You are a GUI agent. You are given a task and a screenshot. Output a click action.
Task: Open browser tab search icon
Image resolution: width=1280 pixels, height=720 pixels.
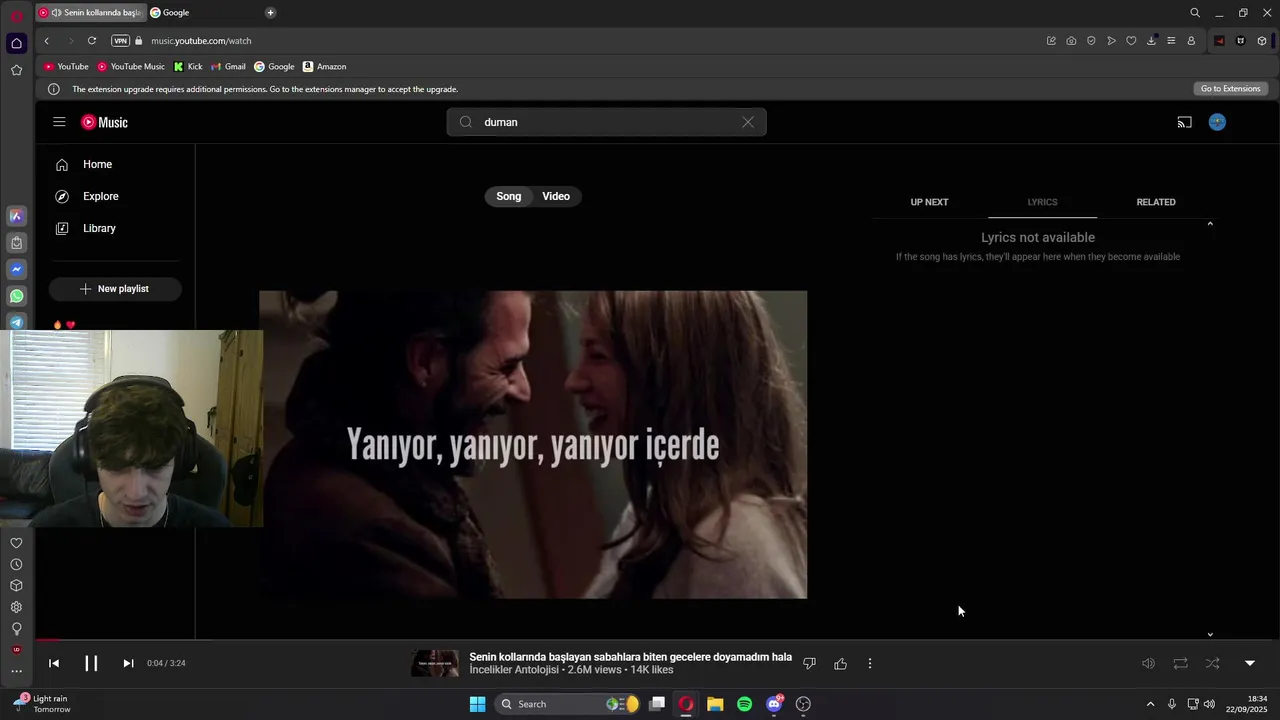coord(1194,13)
